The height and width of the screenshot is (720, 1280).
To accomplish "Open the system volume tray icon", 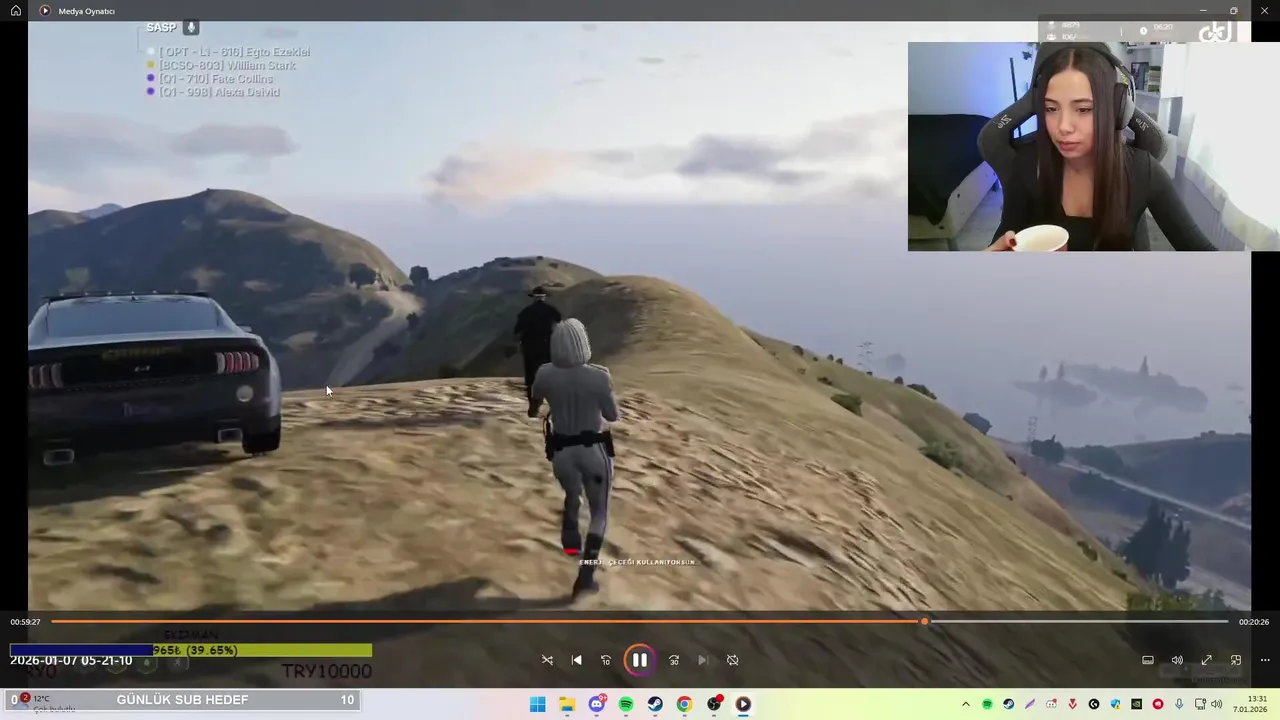I will (1217, 704).
